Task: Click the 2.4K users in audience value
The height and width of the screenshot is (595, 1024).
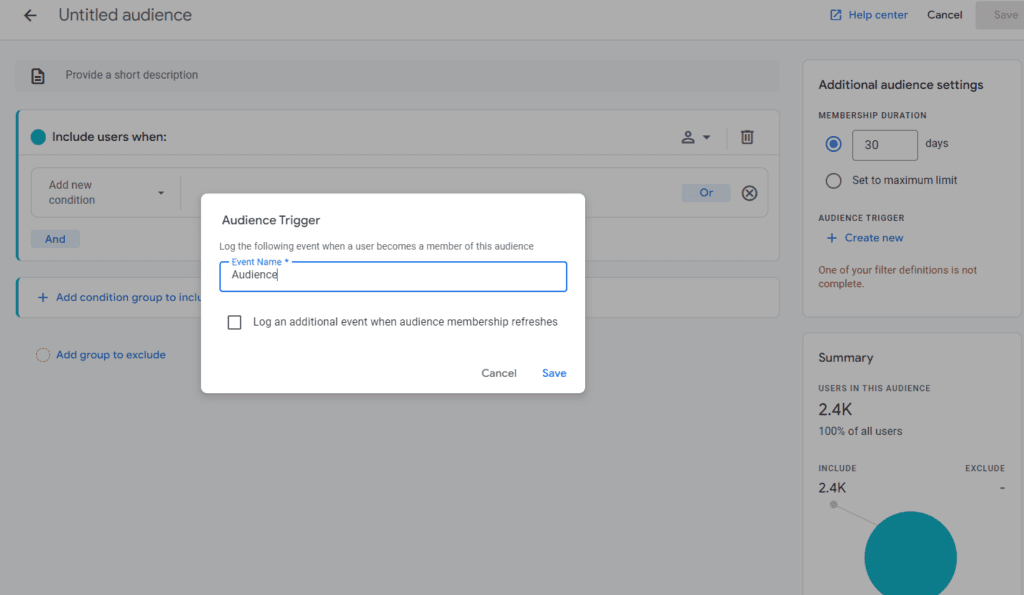Action: point(835,410)
